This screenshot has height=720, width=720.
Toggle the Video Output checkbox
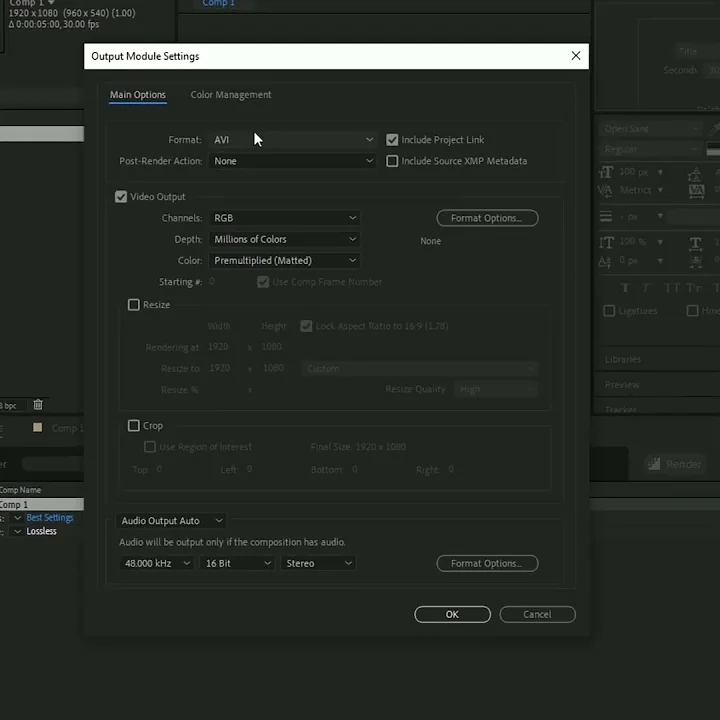coord(121,197)
